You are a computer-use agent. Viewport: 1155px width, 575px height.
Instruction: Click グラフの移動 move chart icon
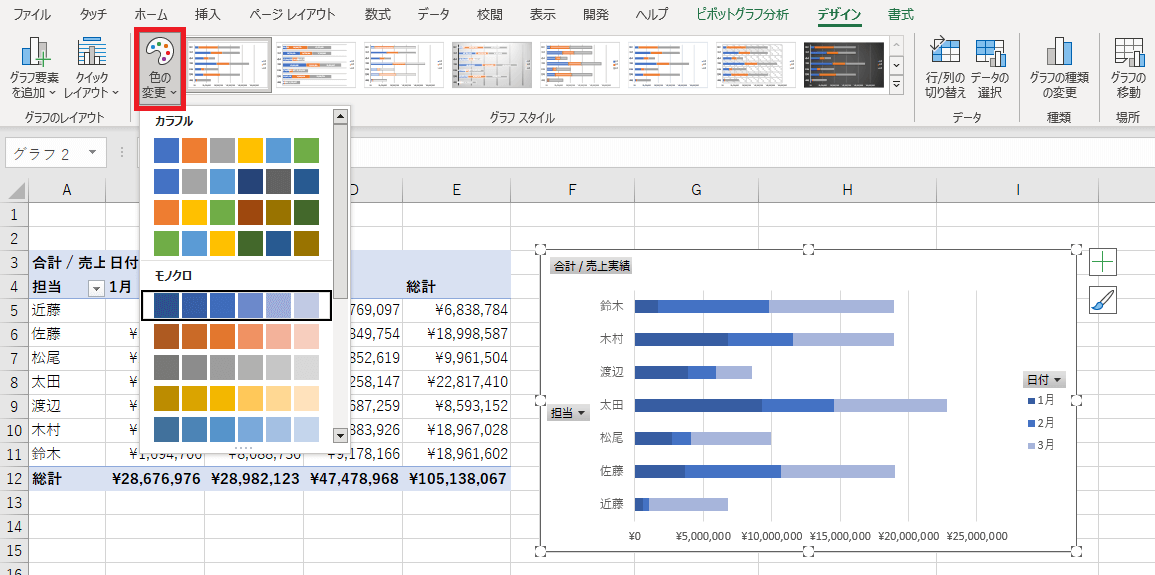pyautogui.click(x=1128, y=69)
